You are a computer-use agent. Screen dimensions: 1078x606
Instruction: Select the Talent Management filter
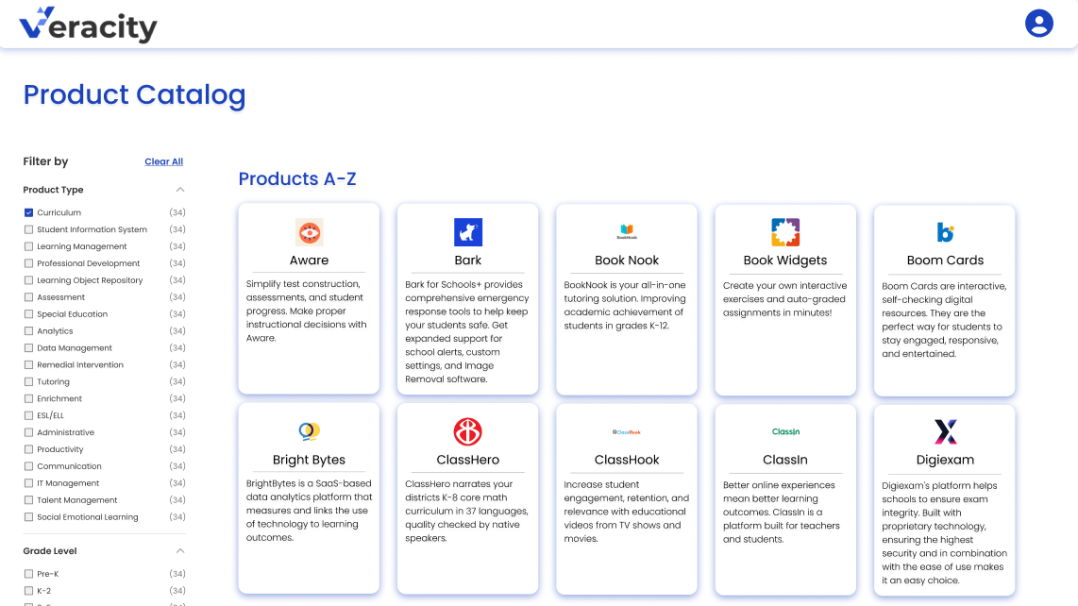[28, 500]
